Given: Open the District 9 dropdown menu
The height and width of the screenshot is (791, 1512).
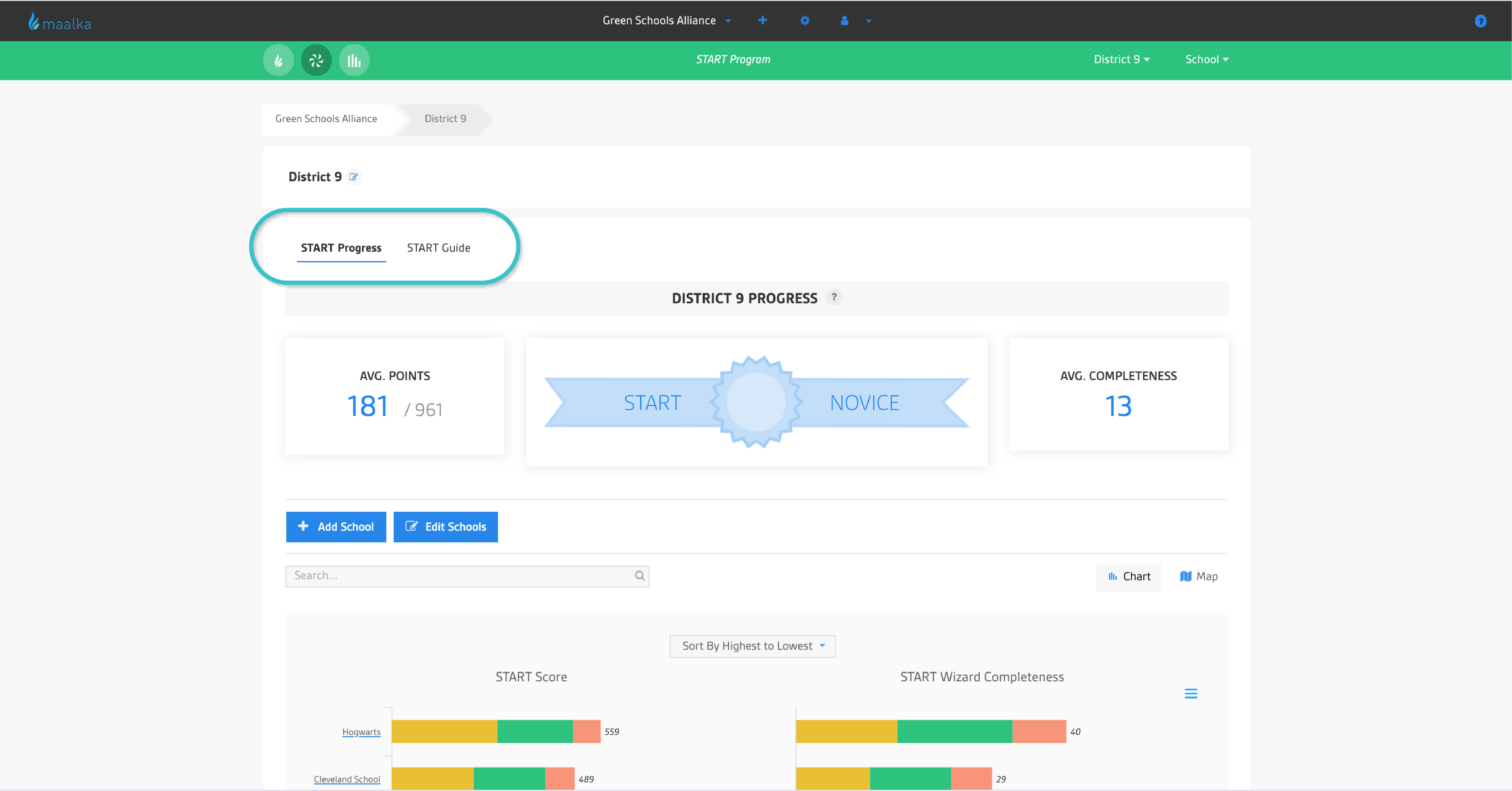Looking at the screenshot, I should coord(1121,59).
